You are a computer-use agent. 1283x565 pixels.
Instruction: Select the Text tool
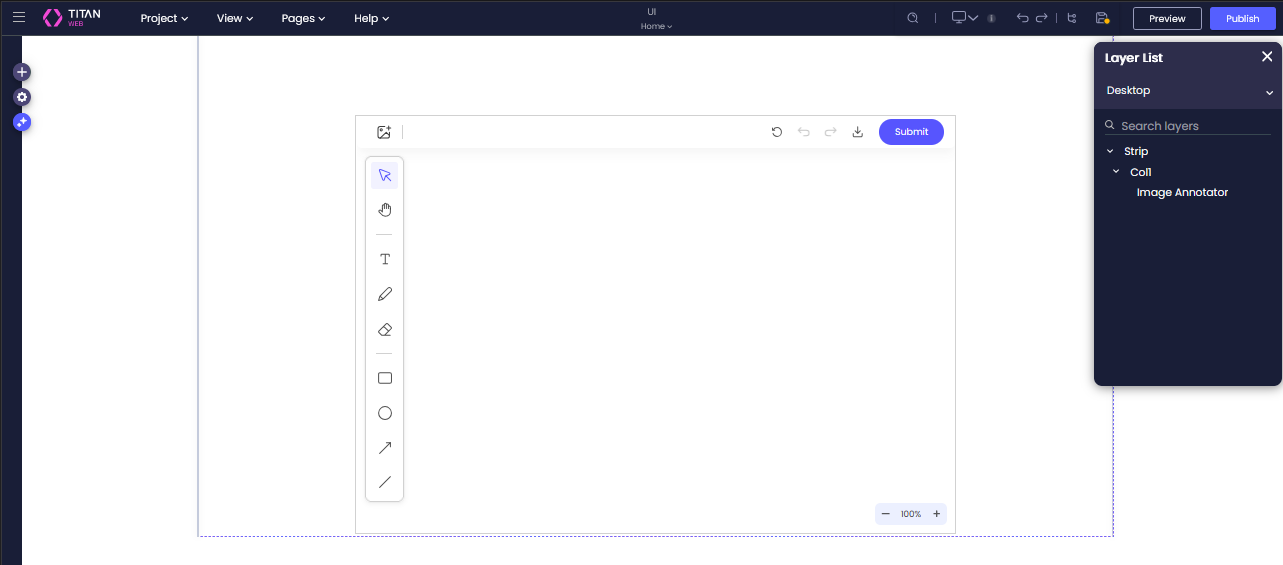click(x=385, y=259)
